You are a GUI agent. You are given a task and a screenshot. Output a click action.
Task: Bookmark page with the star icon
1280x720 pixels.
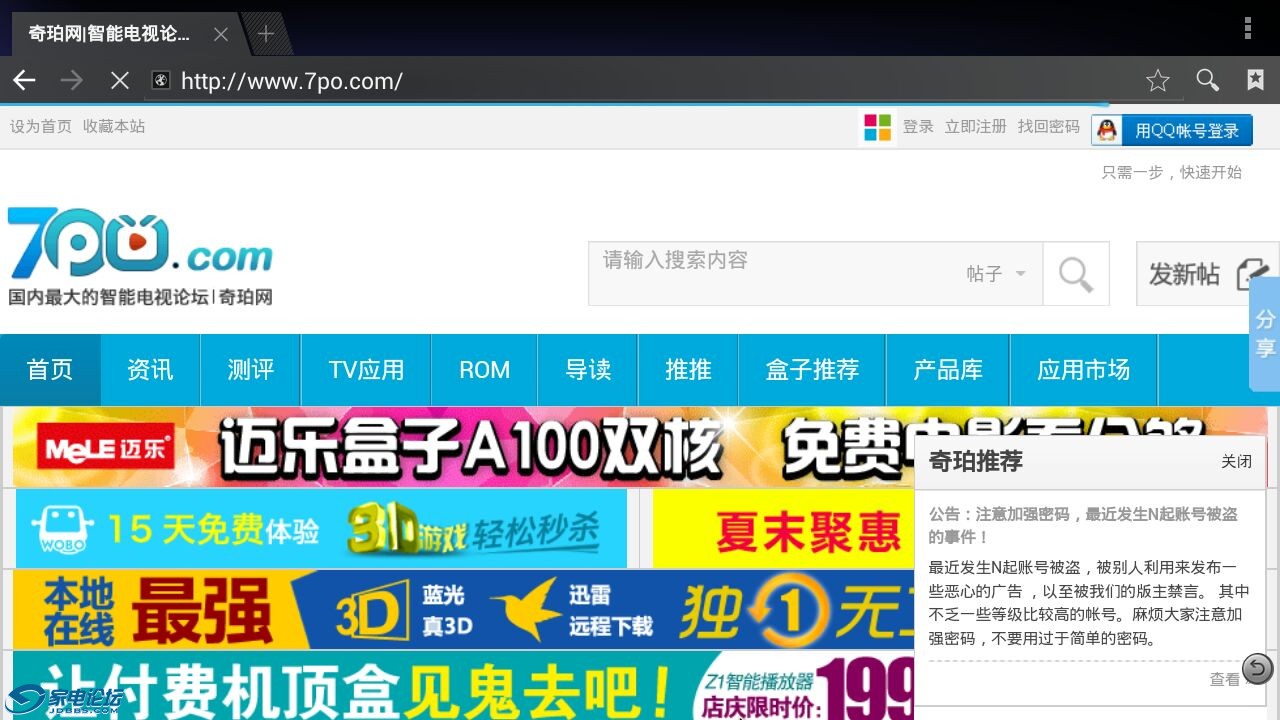click(1158, 81)
